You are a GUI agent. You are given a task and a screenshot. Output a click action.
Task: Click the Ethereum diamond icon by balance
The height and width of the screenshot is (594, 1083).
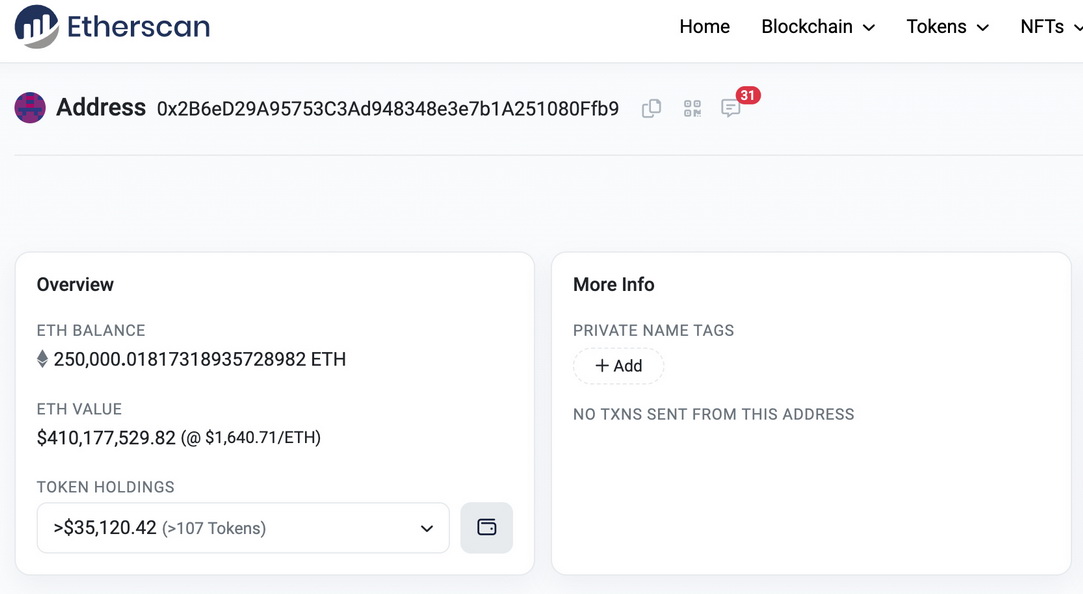[43, 359]
